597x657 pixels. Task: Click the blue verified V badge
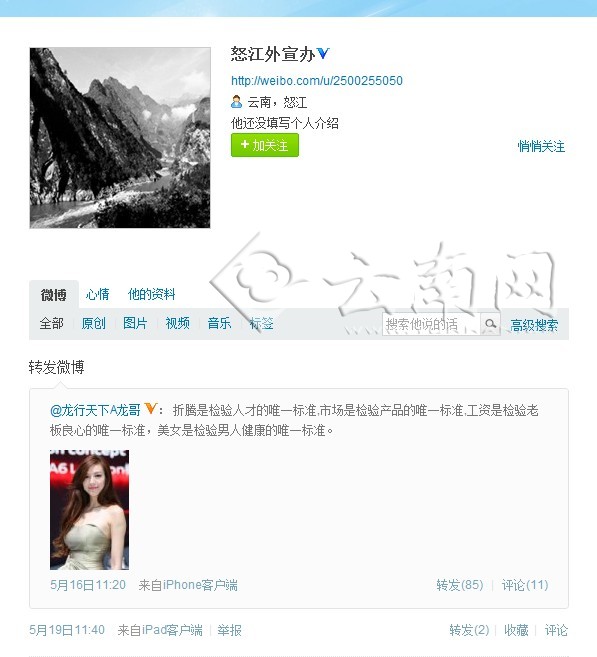pyautogui.click(x=323, y=53)
